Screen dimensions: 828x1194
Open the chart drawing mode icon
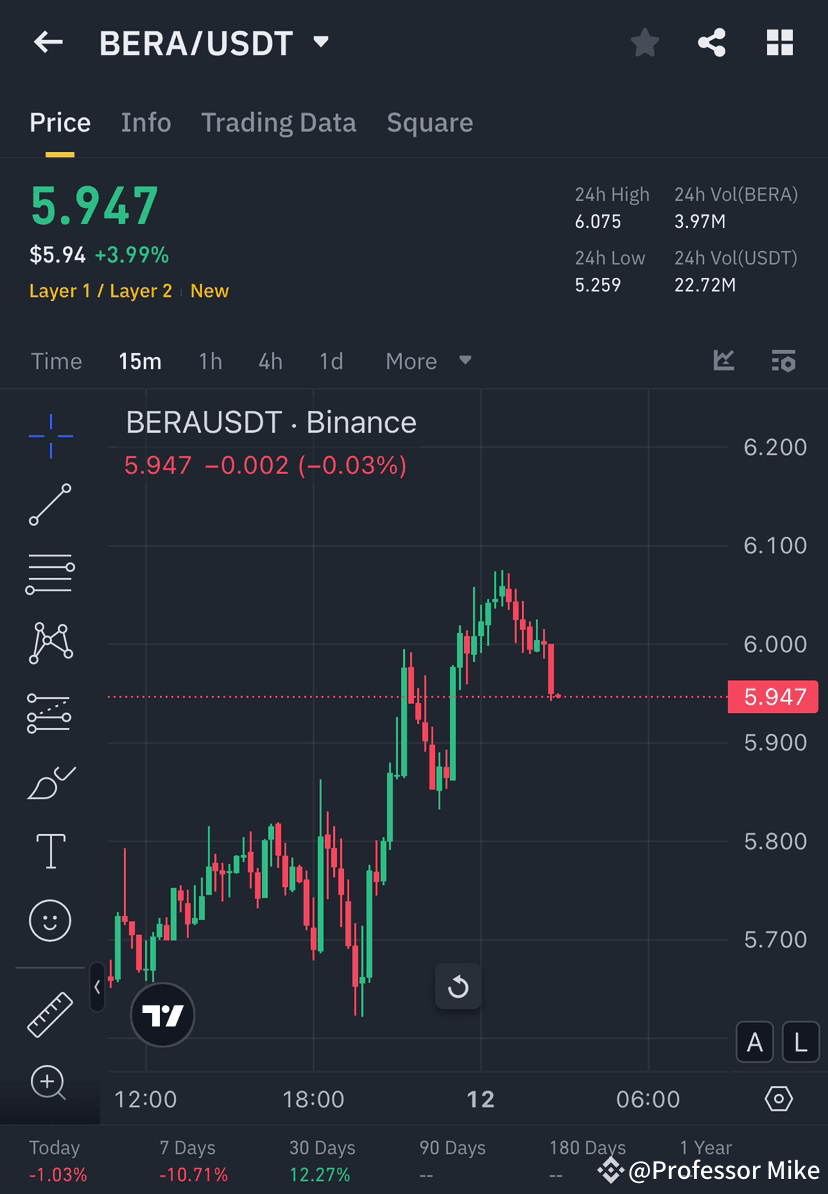724,360
